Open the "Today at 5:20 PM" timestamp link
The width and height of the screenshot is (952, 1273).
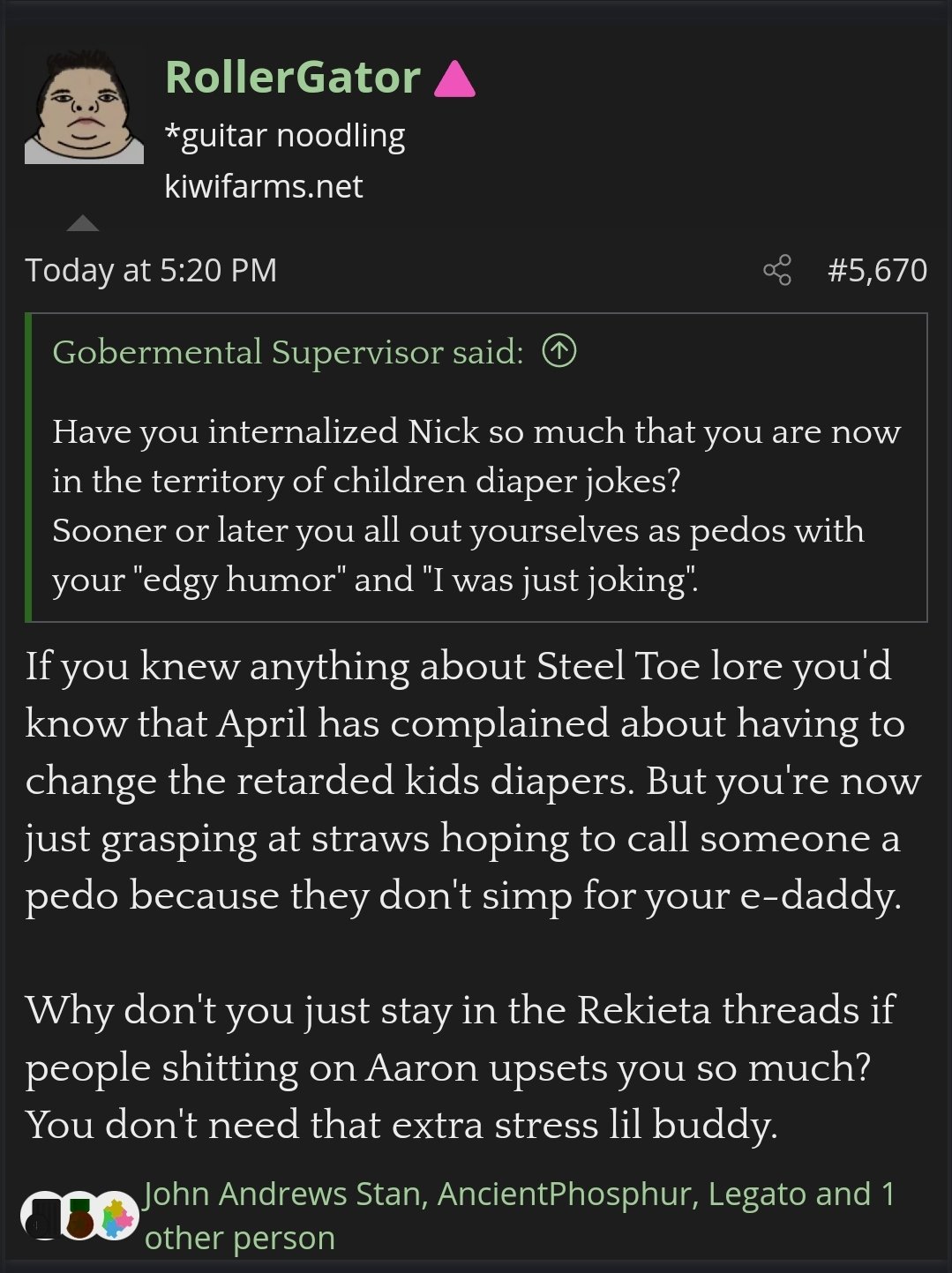[151, 270]
